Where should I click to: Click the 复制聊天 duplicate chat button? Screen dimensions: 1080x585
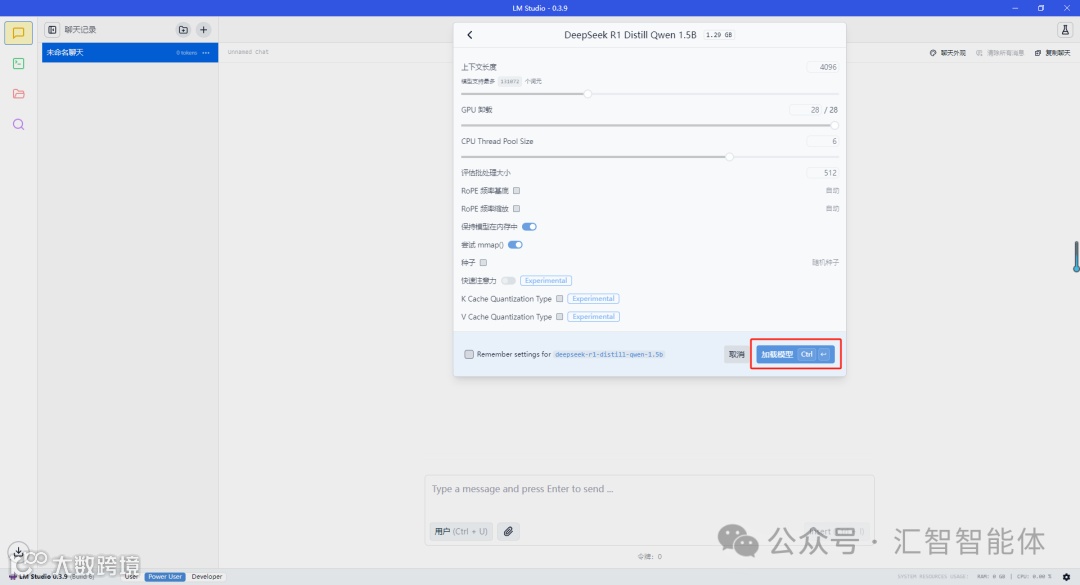[1052, 53]
